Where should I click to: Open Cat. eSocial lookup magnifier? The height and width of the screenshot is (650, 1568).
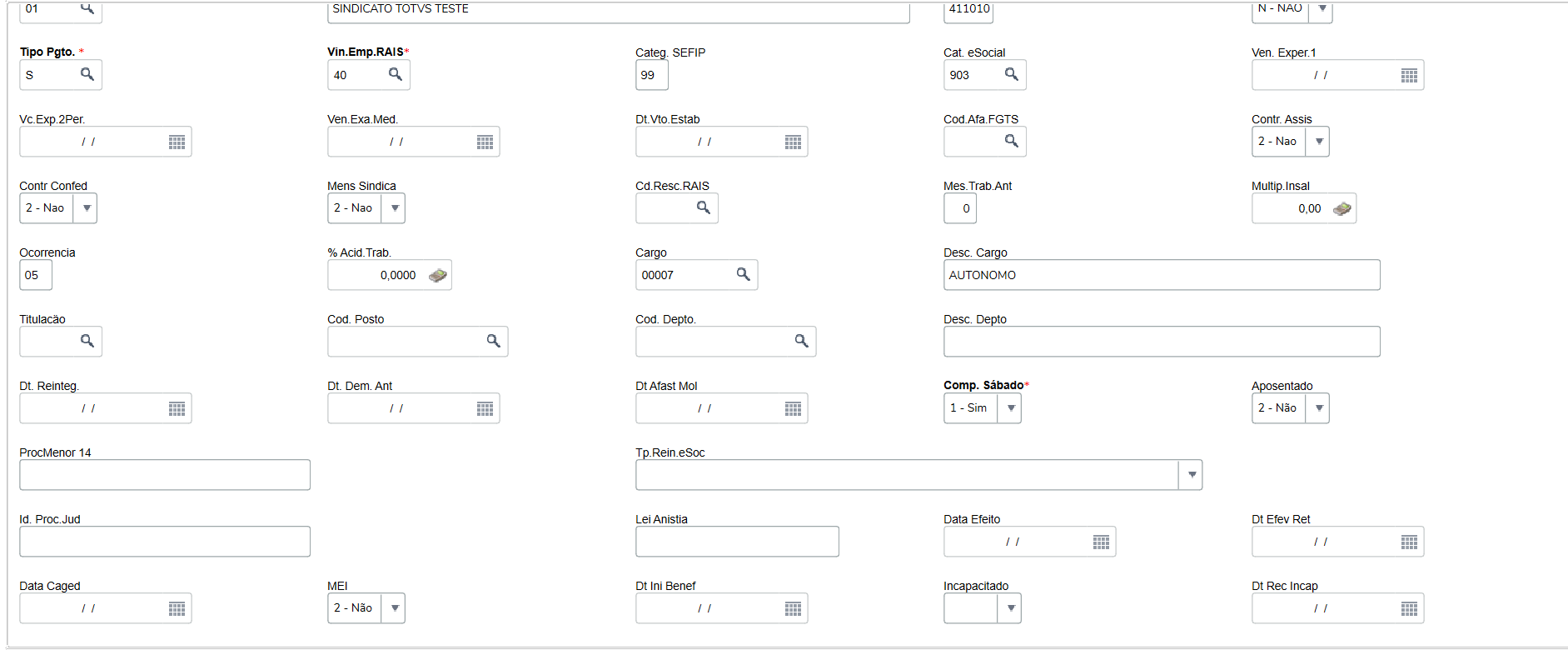tap(1012, 74)
